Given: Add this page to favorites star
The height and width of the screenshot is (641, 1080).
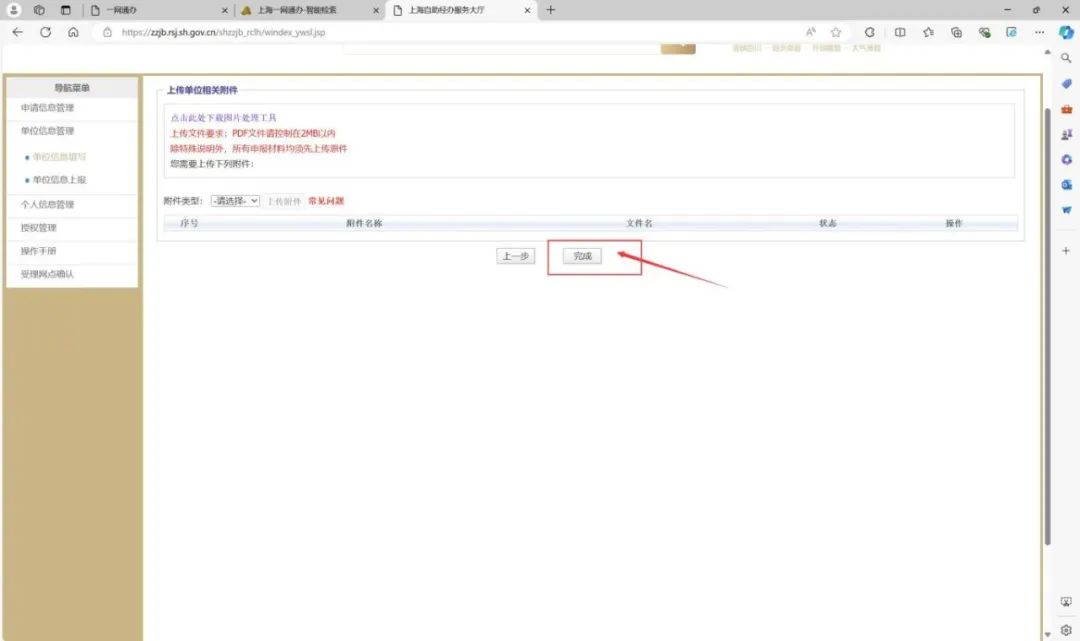Looking at the screenshot, I should pyautogui.click(x=836, y=32).
